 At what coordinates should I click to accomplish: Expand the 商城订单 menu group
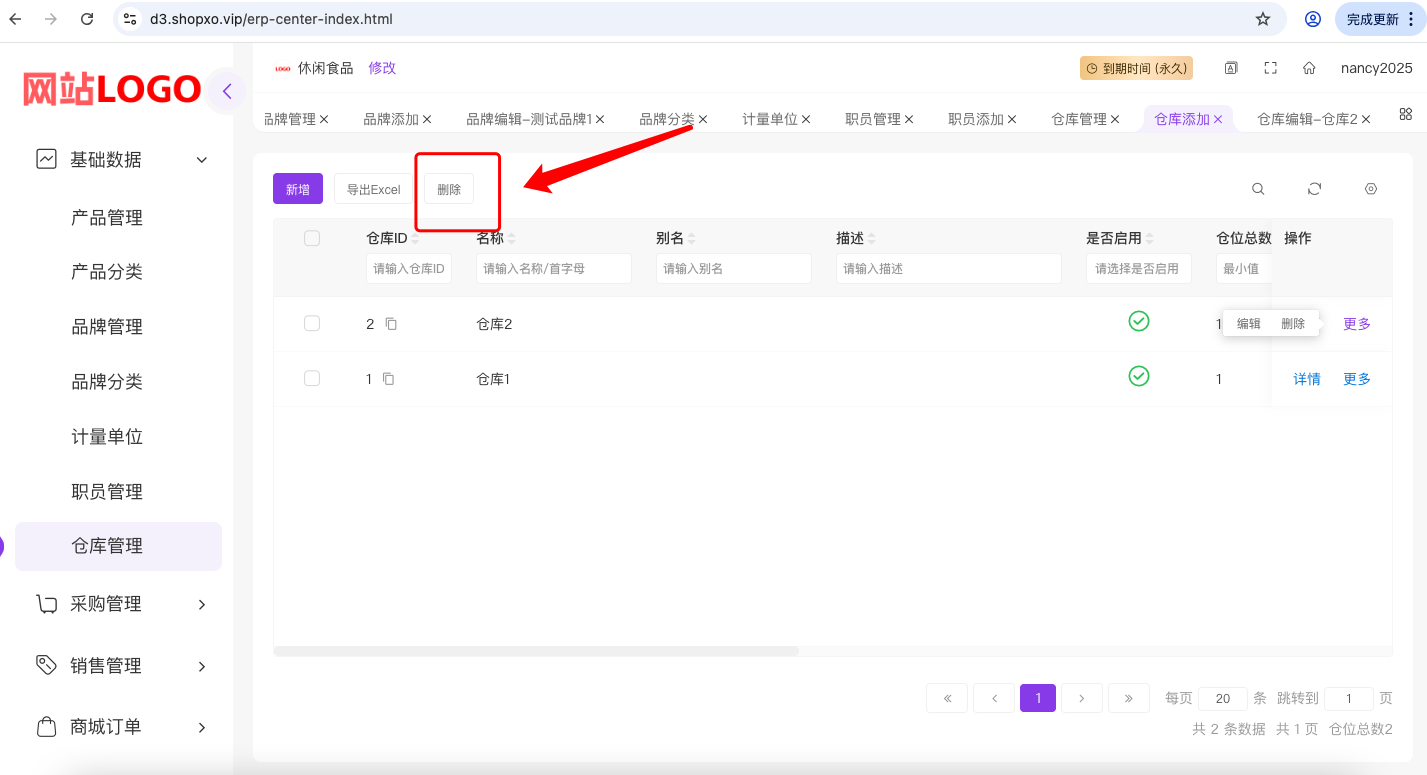pyautogui.click(x=202, y=727)
